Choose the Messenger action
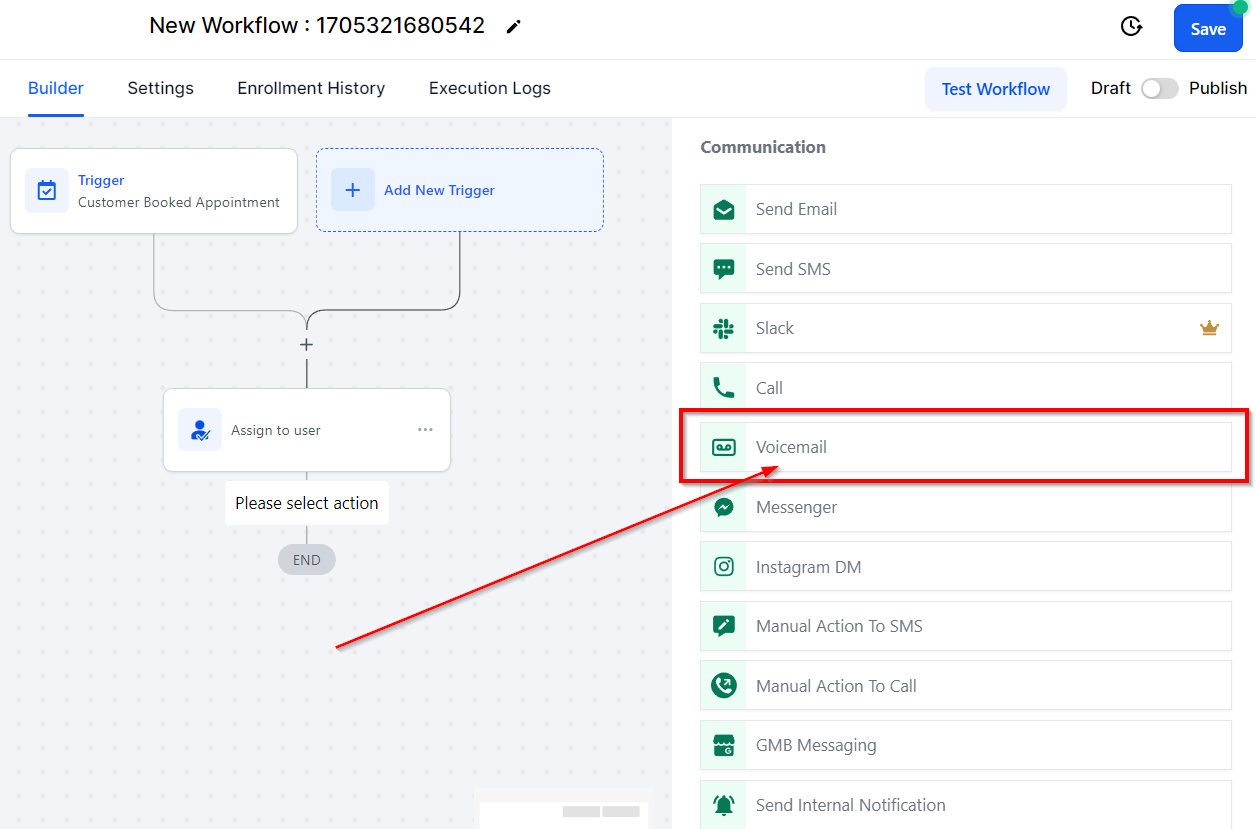The image size is (1256, 829). pyautogui.click(x=966, y=507)
